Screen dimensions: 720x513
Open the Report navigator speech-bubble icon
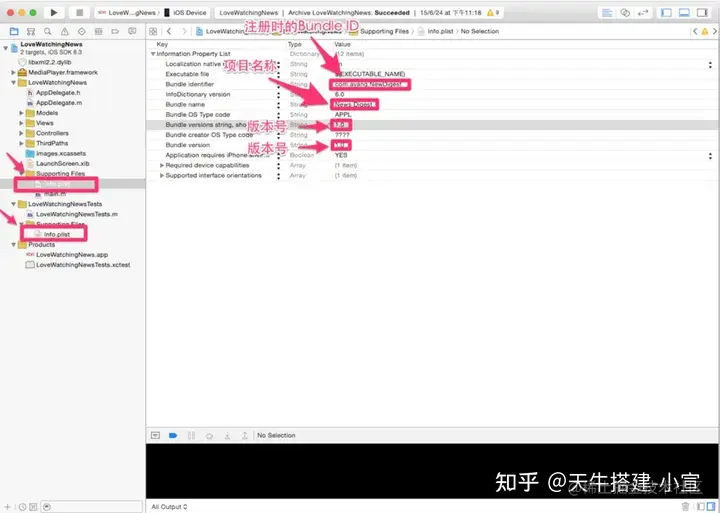(132, 31)
